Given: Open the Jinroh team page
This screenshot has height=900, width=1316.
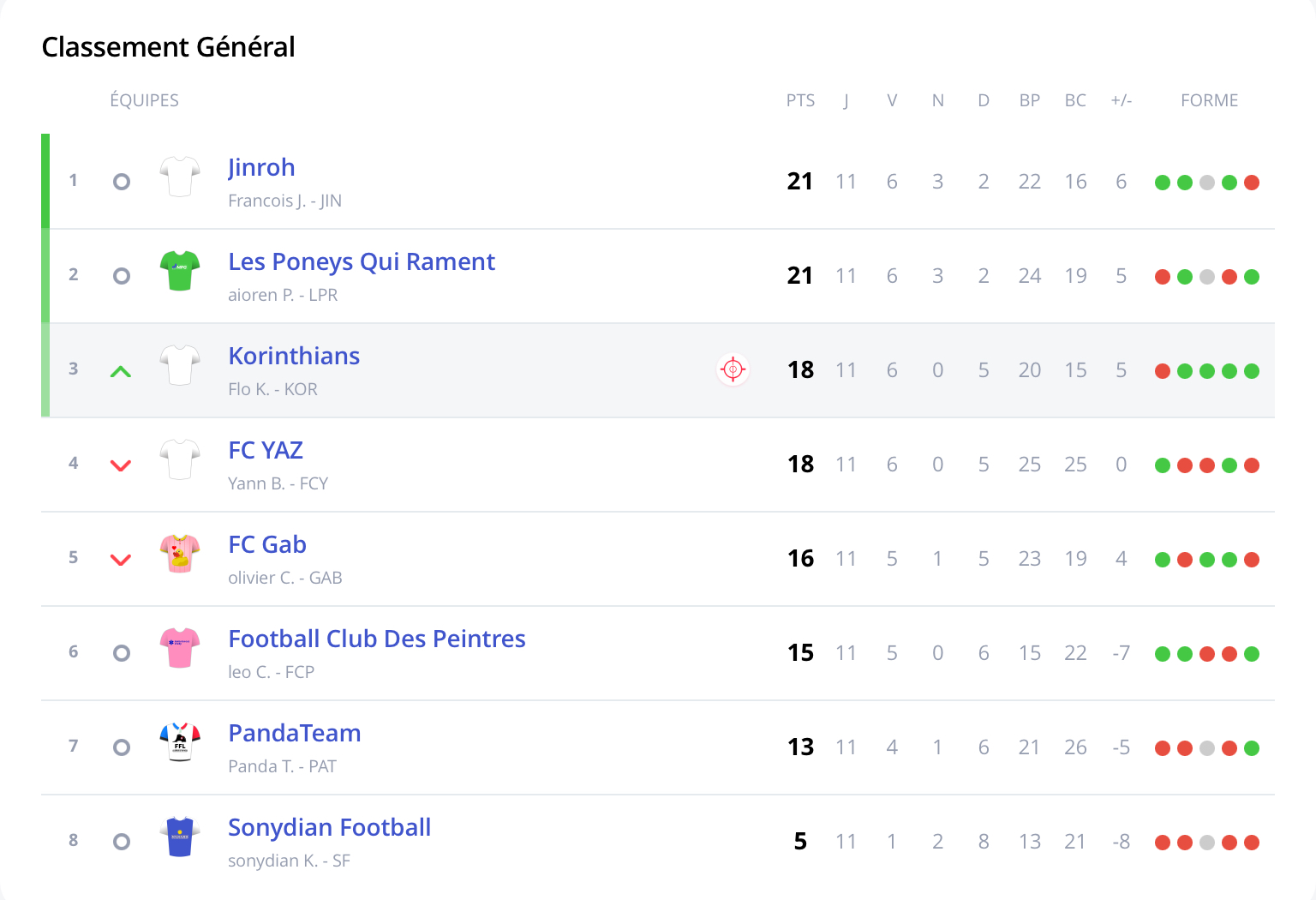Looking at the screenshot, I should tap(261, 168).
